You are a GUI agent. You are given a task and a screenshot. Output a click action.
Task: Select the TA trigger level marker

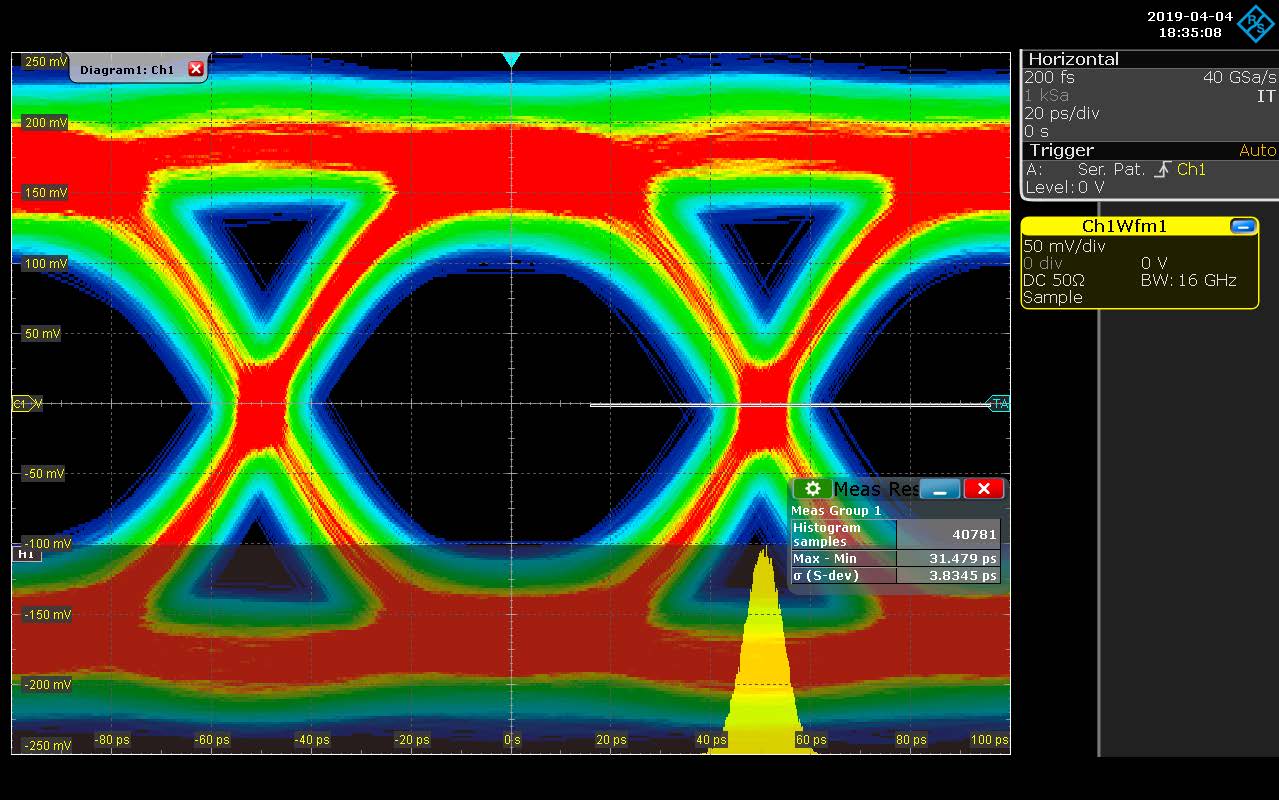999,404
